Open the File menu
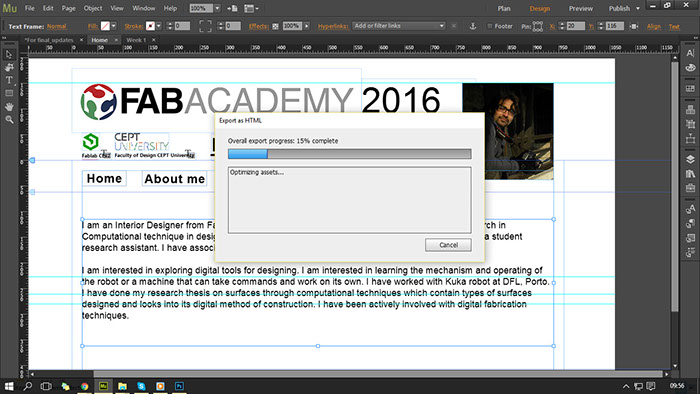This screenshot has width=700, height=394. coord(29,8)
